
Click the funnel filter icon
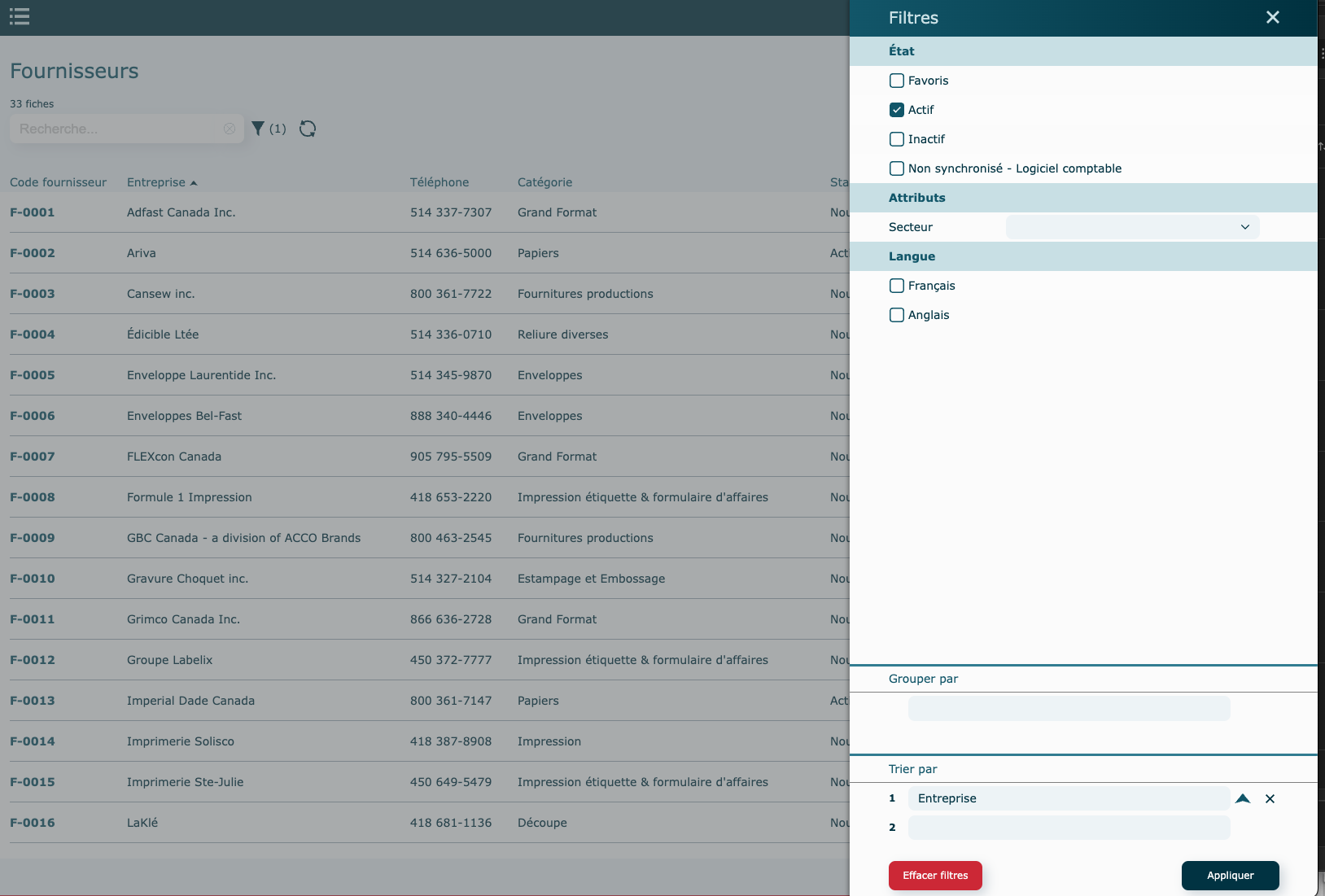coord(258,129)
